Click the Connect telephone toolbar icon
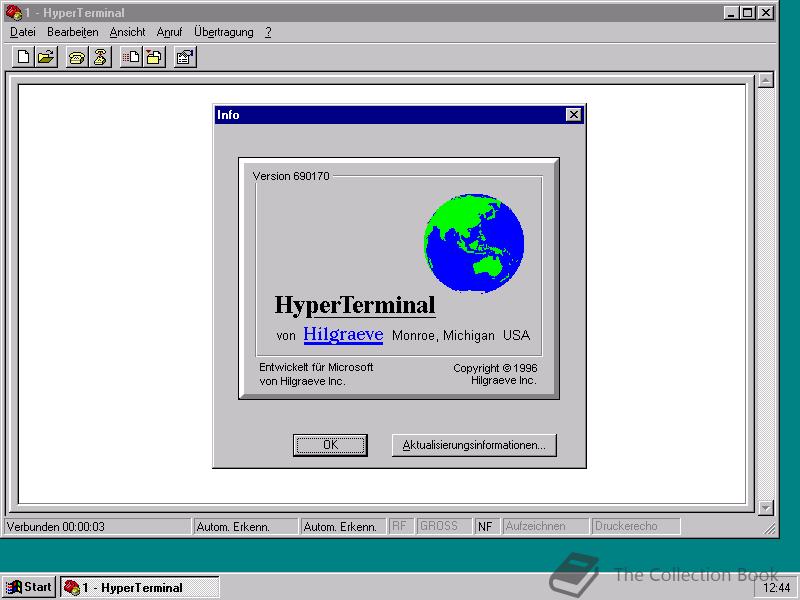 click(78, 57)
